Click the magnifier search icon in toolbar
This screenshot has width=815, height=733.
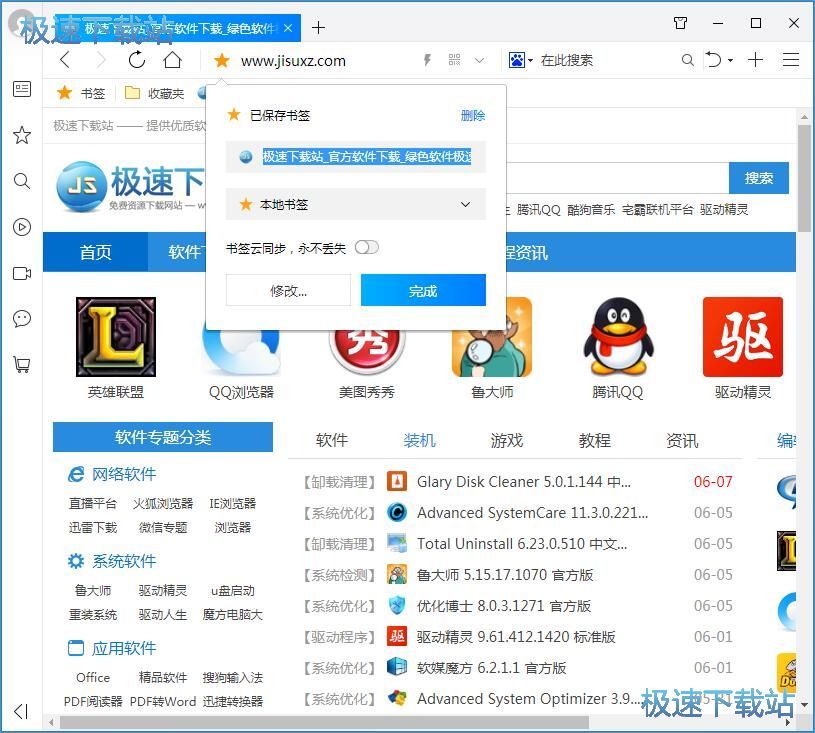[x=688, y=60]
